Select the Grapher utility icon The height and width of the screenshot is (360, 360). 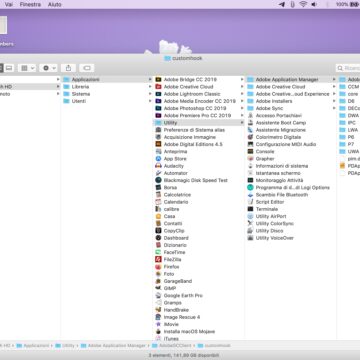pyautogui.click(x=250, y=159)
